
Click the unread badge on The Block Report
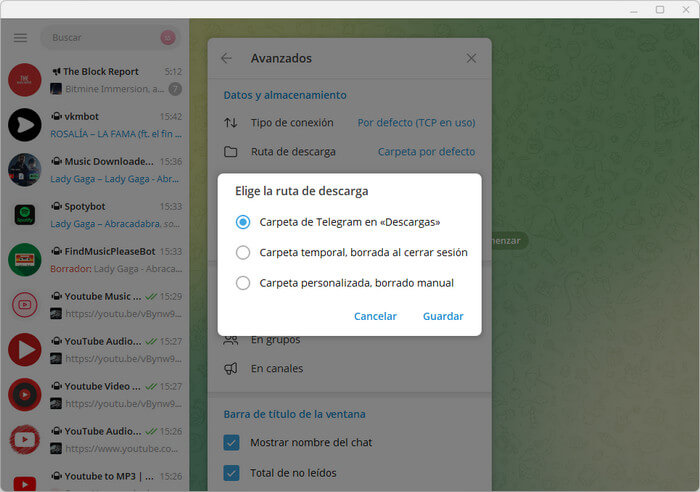(x=175, y=89)
